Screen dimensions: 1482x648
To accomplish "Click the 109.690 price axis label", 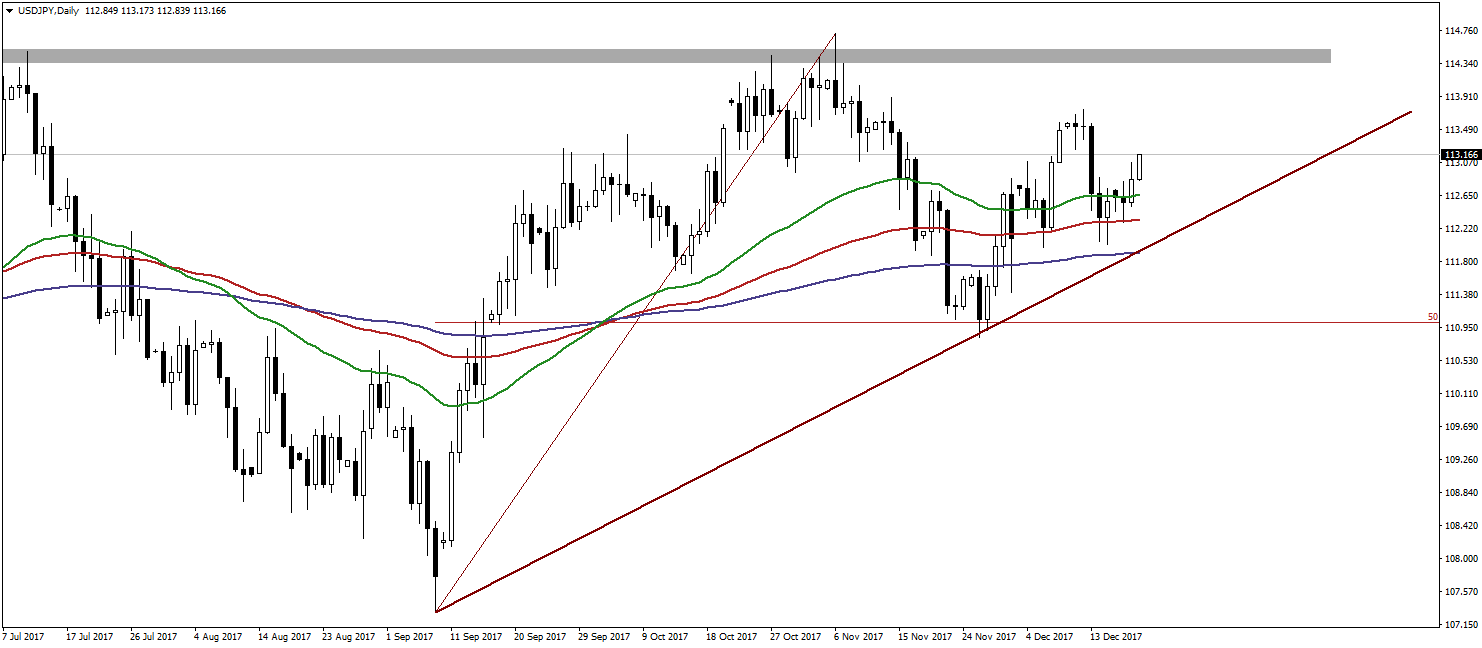I will click(1461, 427).
